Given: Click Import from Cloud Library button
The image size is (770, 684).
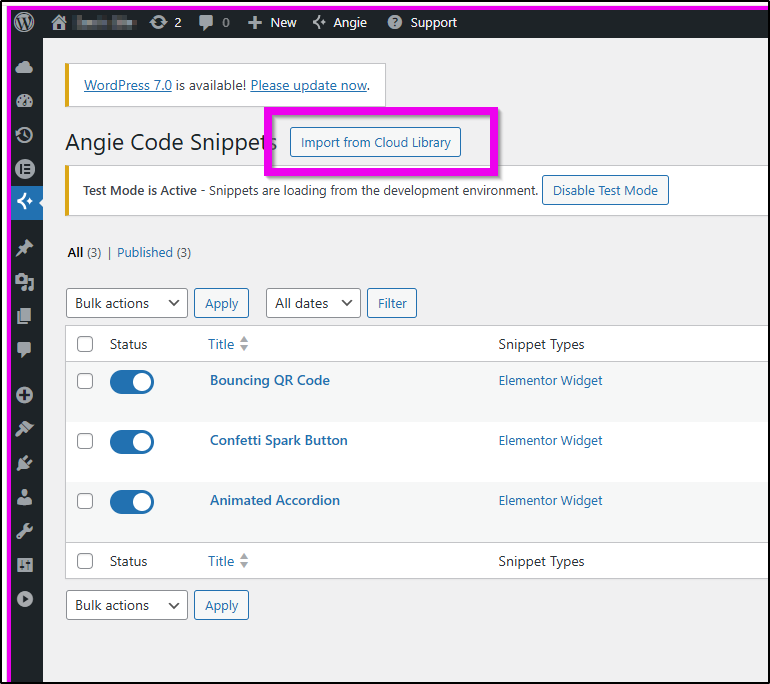Looking at the screenshot, I should [x=375, y=142].
